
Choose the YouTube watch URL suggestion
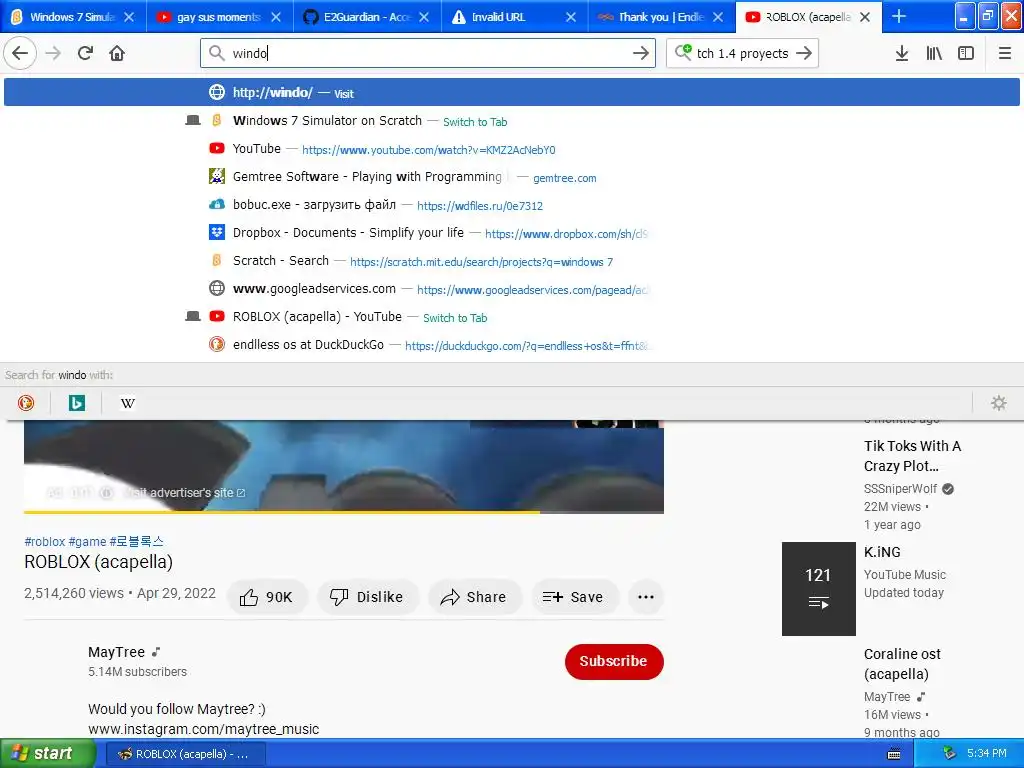[x=511, y=149]
